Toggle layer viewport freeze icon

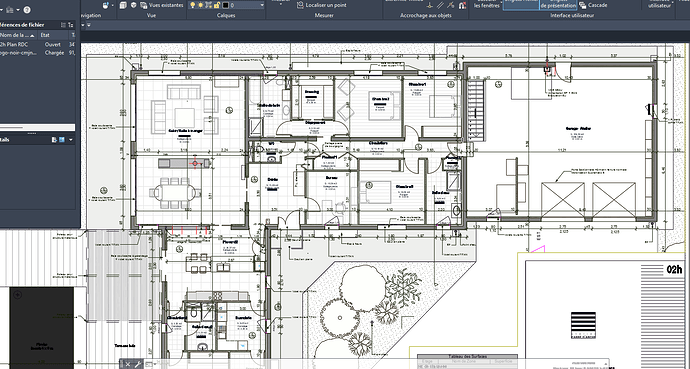(209, 5)
